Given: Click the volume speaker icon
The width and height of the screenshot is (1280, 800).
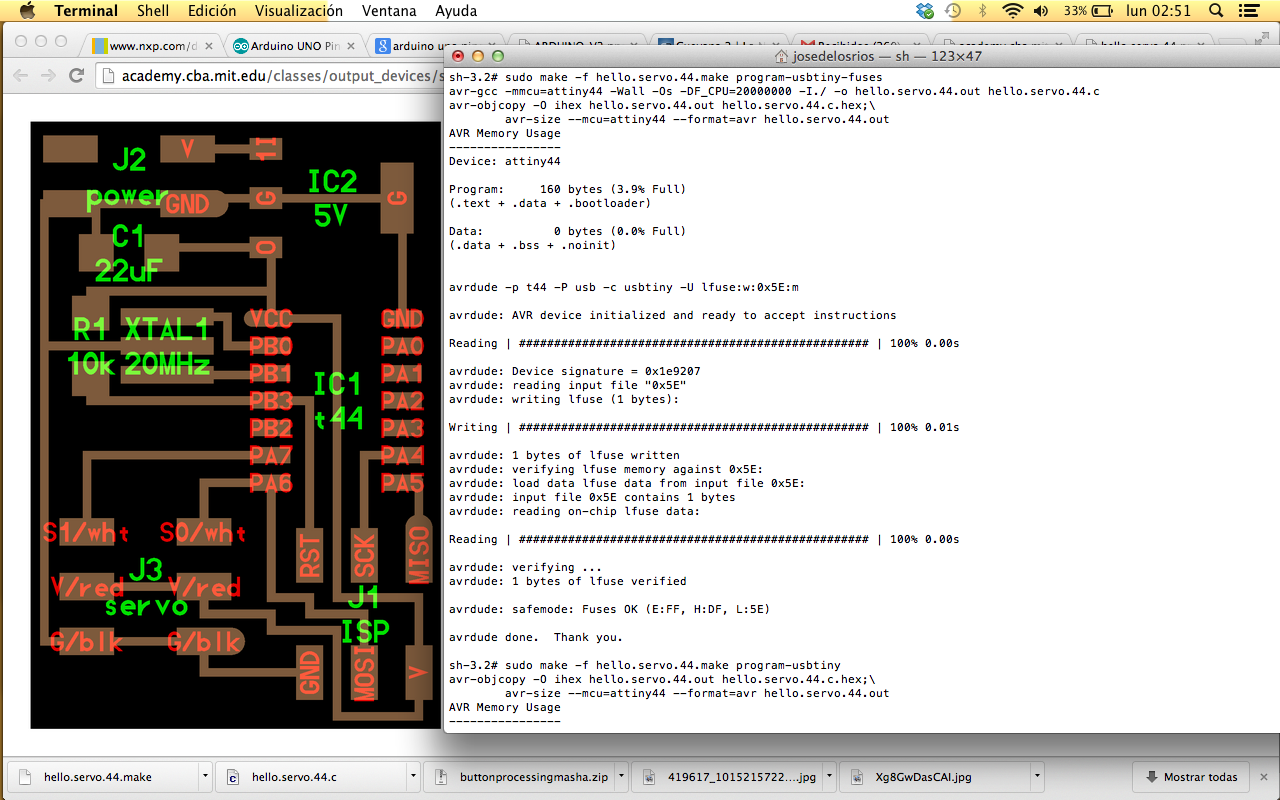Looking at the screenshot, I should (1041, 11).
